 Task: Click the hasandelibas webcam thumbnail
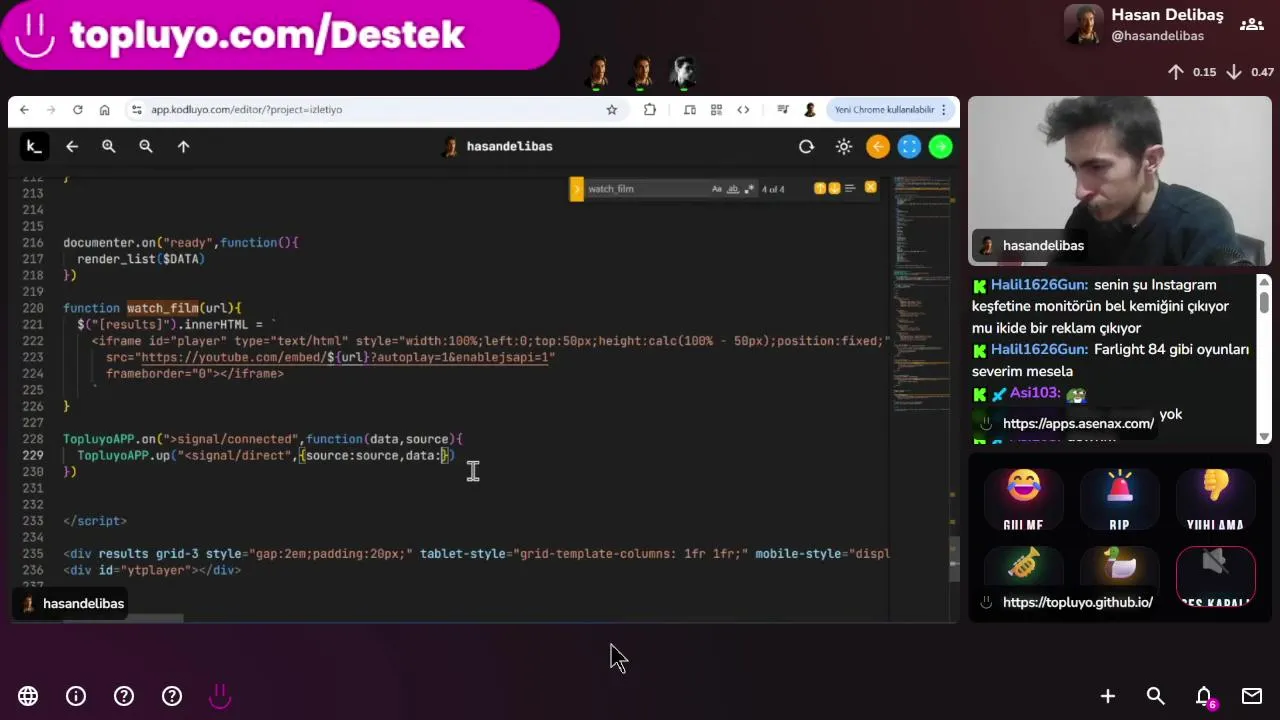tap(1119, 181)
